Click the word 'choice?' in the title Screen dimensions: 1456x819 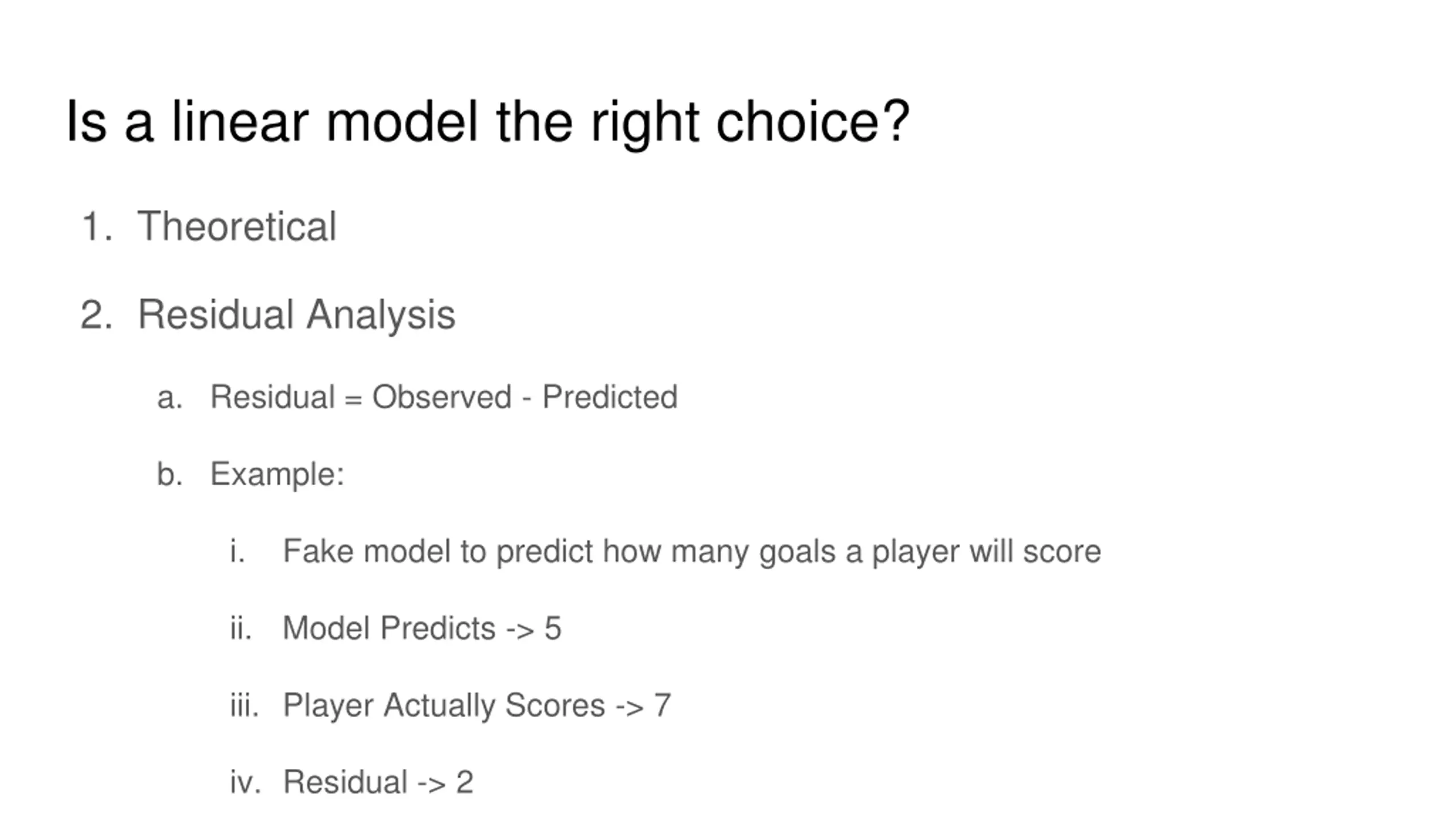pyautogui.click(x=813, y=122)
